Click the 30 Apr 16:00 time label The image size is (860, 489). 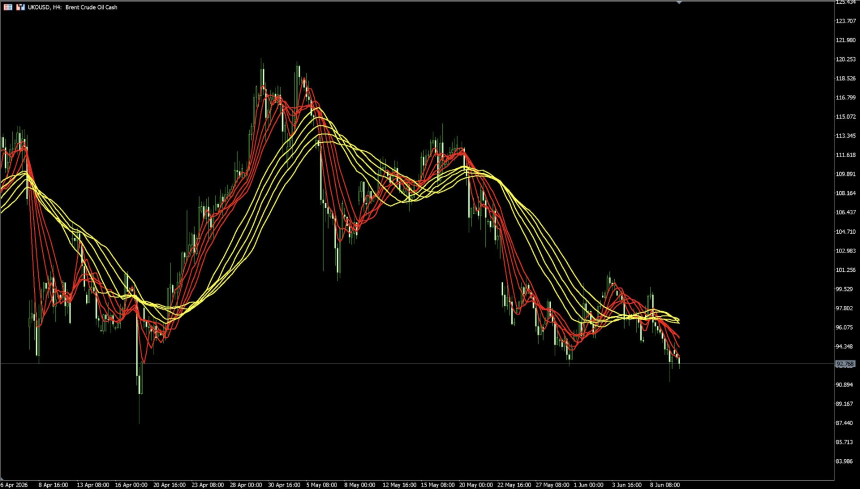284,485
